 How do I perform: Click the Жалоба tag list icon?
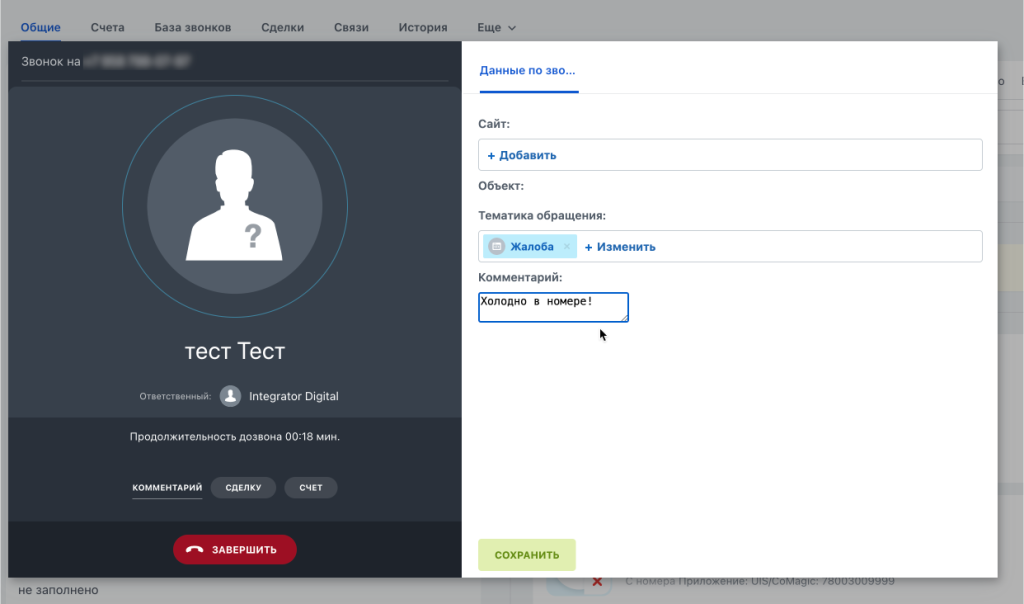497,247
